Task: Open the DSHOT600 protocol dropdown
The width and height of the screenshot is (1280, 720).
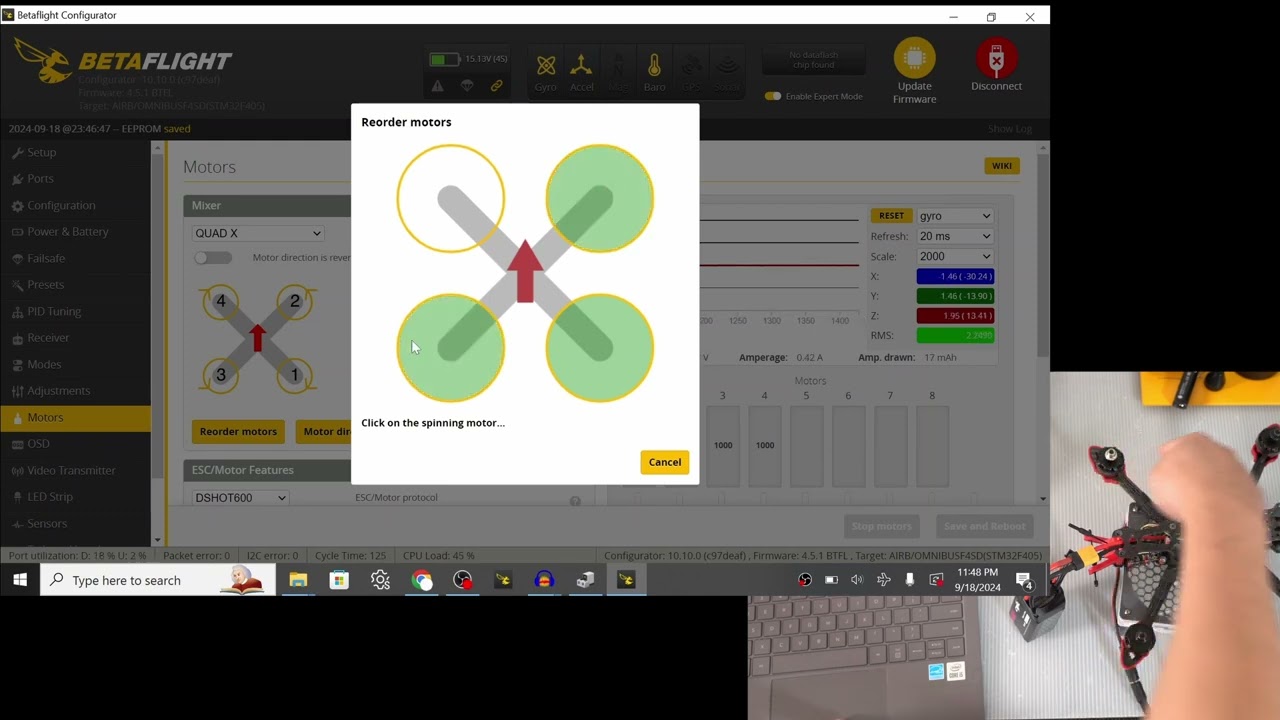Action: pos(240,497)
